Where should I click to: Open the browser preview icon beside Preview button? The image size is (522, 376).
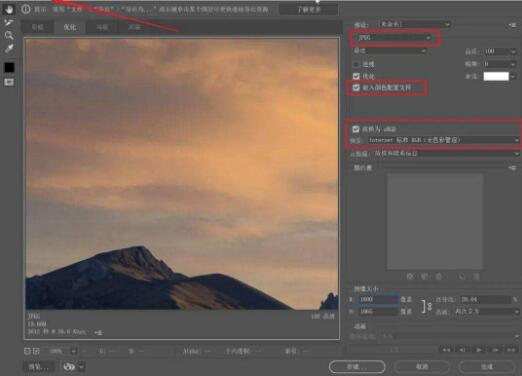coord(69,367)
